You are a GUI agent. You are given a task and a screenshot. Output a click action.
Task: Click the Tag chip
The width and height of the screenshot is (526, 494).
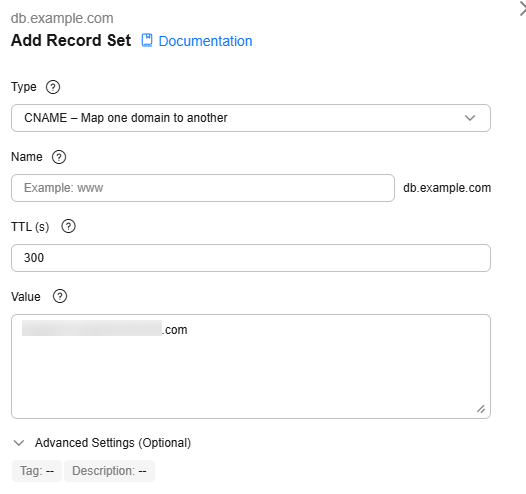coord(37,471)
